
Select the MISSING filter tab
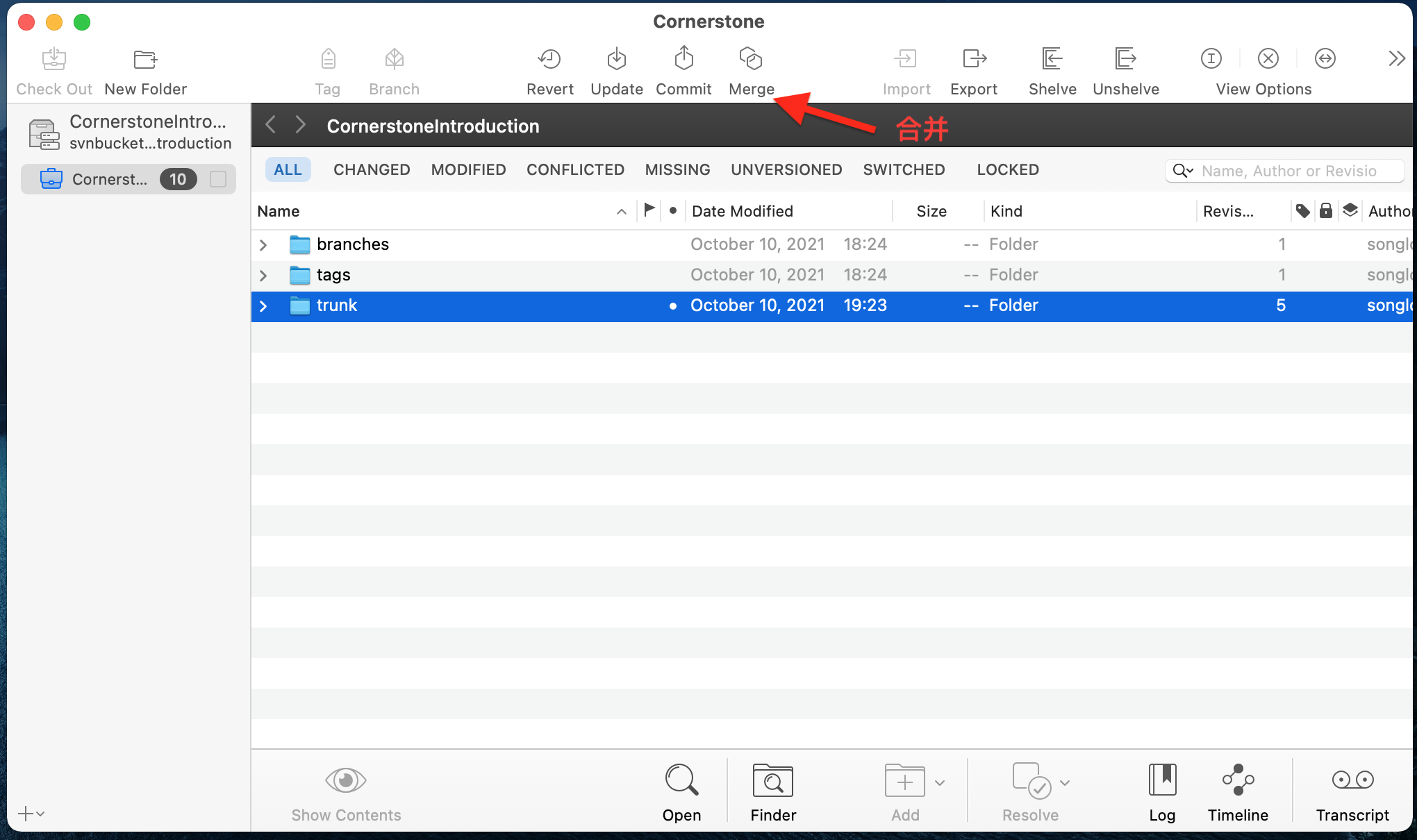tap(677, 170)
